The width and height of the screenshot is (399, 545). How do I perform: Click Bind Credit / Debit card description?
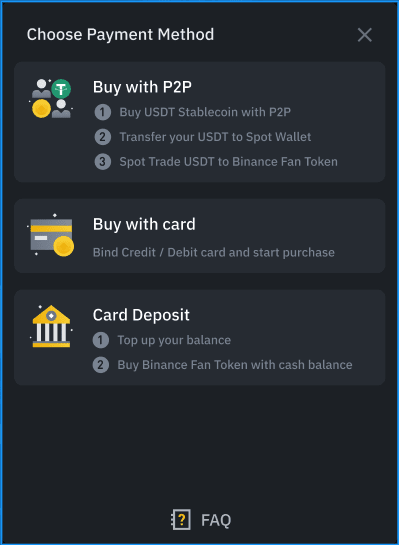[214, 252]
